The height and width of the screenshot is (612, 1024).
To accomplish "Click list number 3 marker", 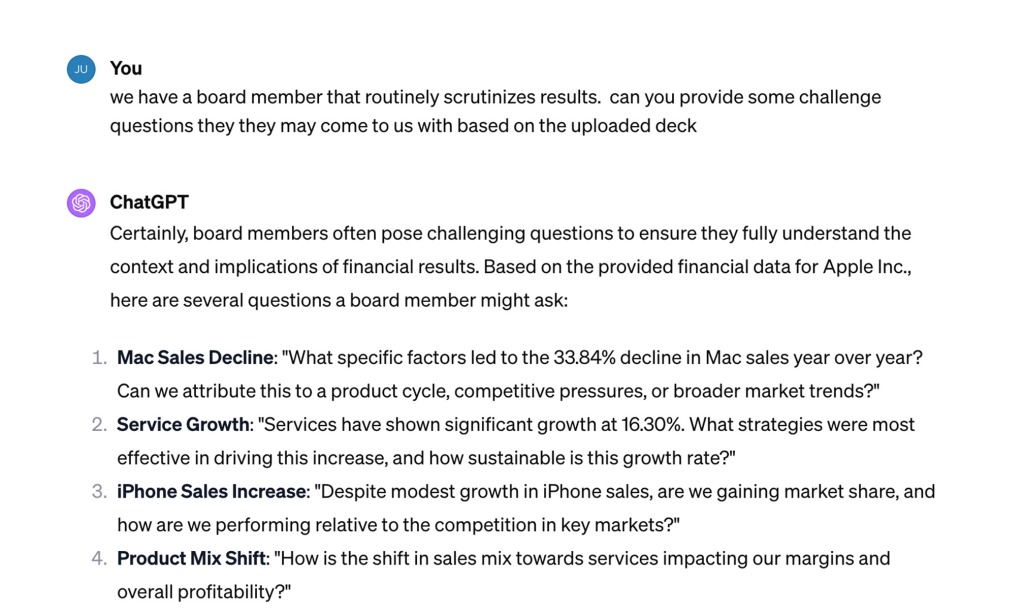I will [98, 491].
